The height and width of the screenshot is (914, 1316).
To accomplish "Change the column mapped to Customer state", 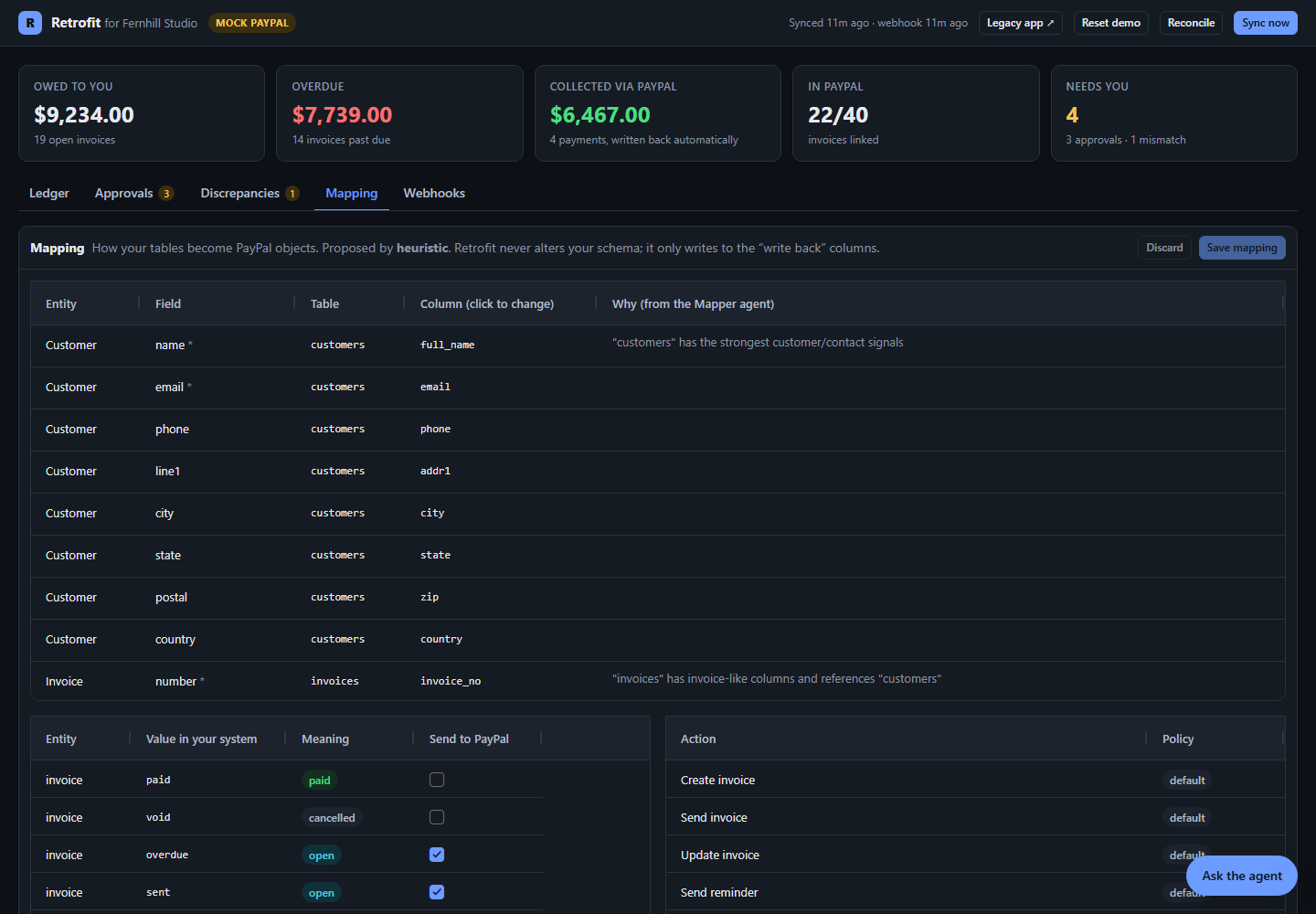I will (x=435, y=555).
